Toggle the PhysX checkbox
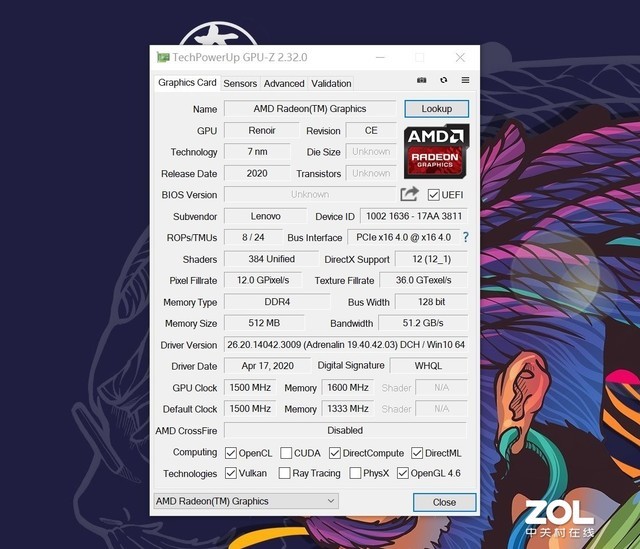Image resolution: width=640 pixels, height=549 pixels. tap(355, 473)
